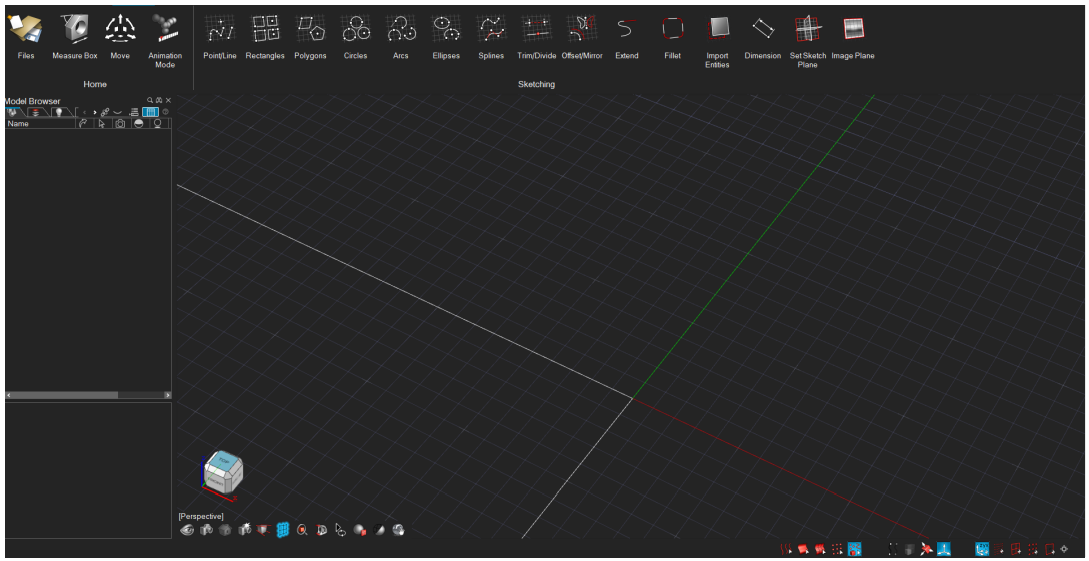Pick the Polygons tool

point(310,36)
